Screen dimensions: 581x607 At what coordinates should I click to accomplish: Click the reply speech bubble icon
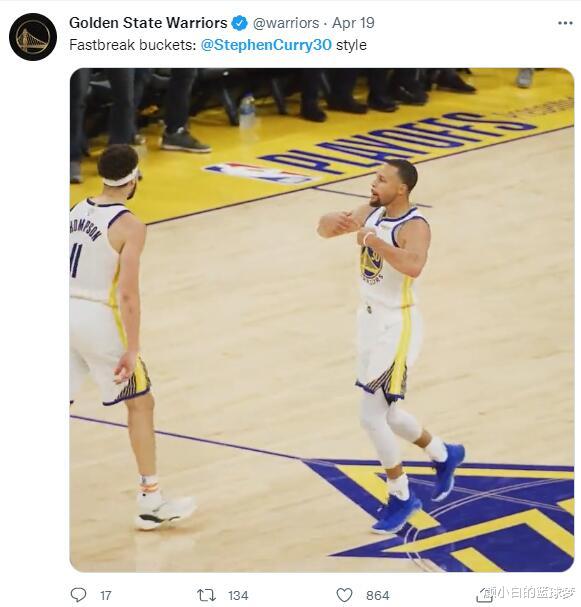pyautogui.click(x=79, y=595)
